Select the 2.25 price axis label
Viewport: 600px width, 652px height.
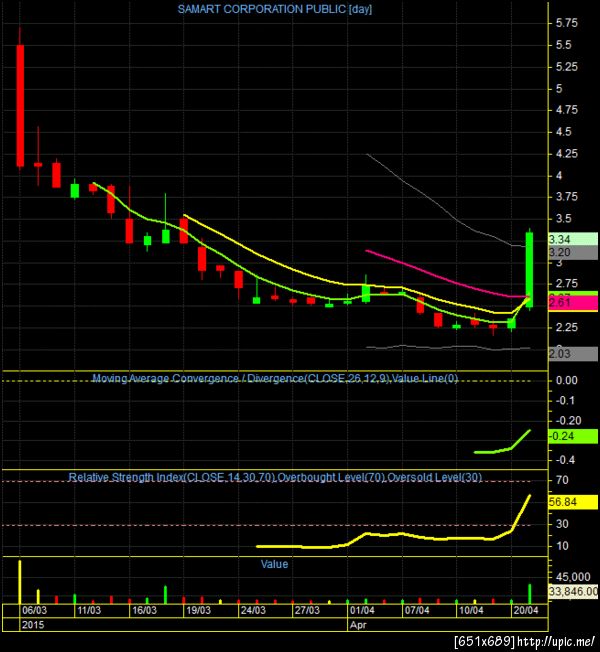click(x=567, y=327)
